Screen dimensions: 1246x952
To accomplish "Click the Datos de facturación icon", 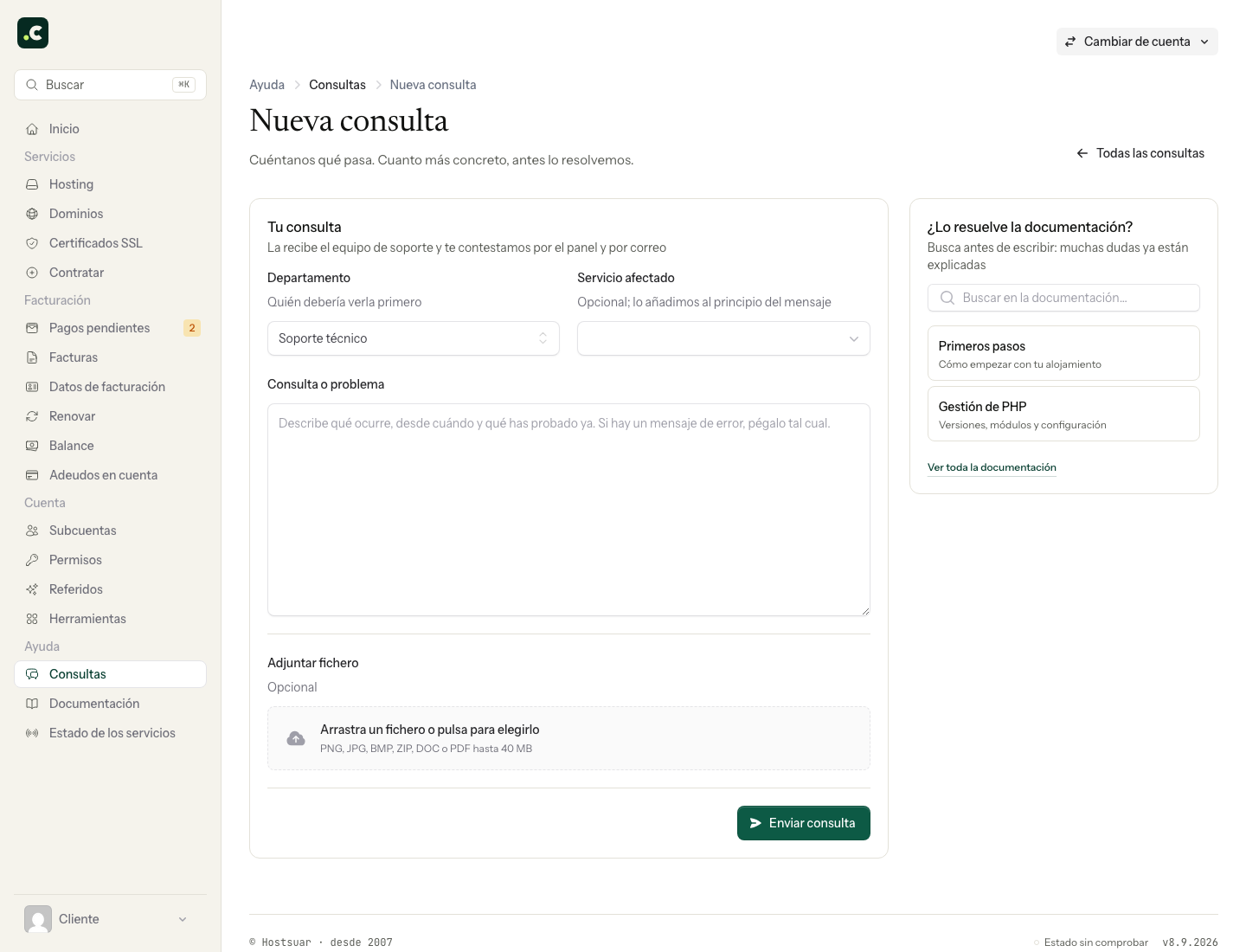I will coord(32,387).
